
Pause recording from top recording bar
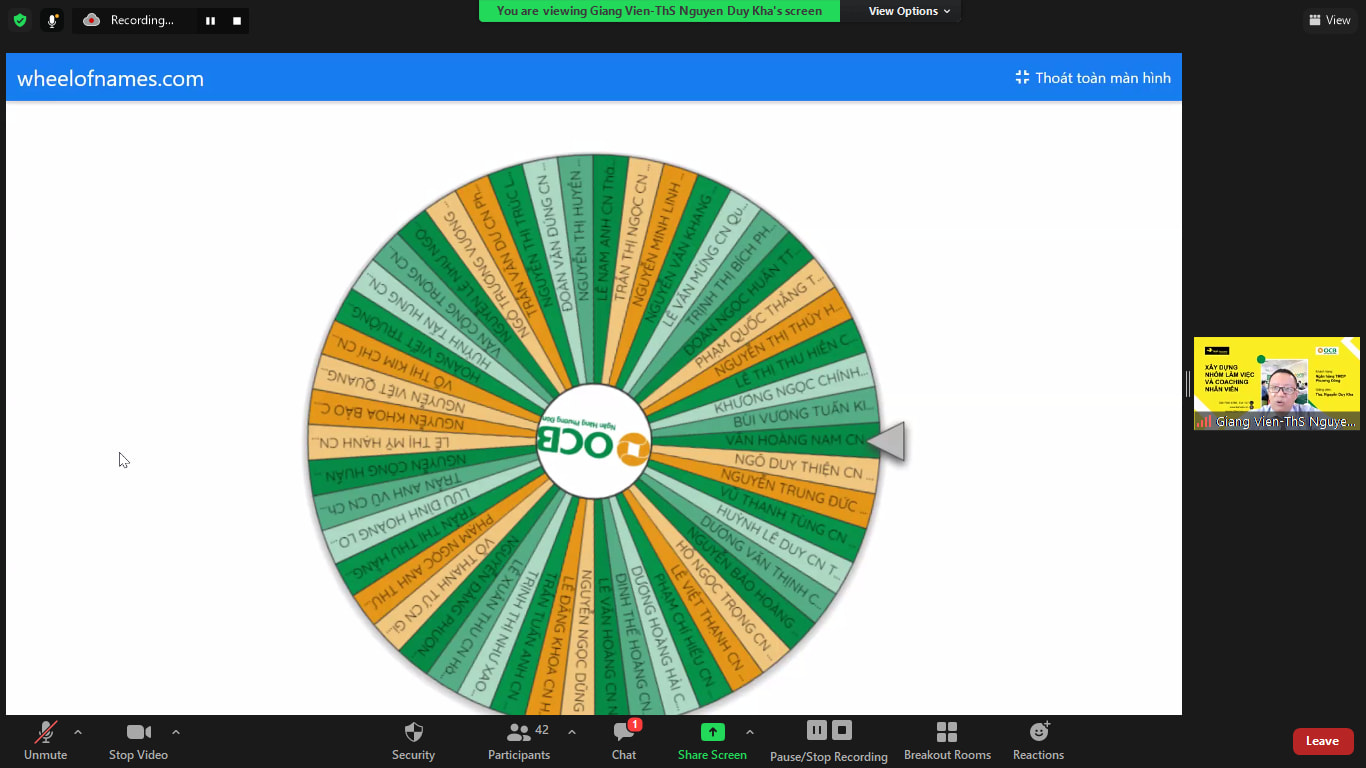[x=210, y=20]
